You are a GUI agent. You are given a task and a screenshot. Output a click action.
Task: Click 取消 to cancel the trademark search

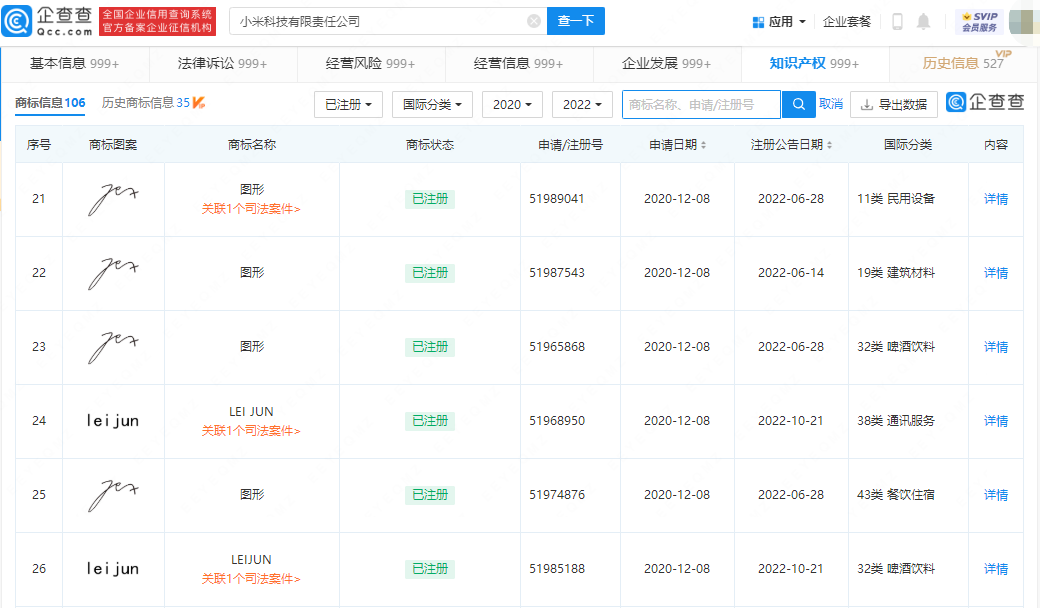(x=831, y=104)
